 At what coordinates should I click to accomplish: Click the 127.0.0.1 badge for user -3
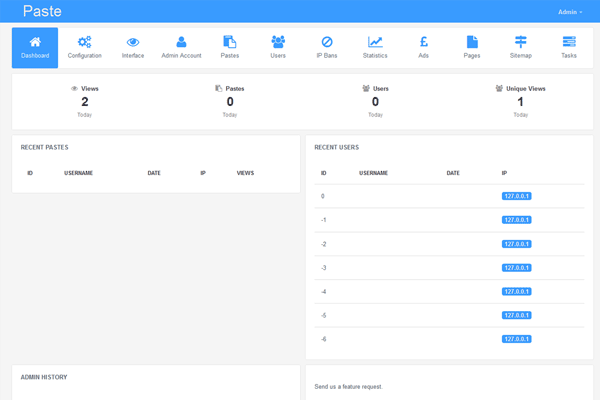pyautogui.click(x=516, y=268)
